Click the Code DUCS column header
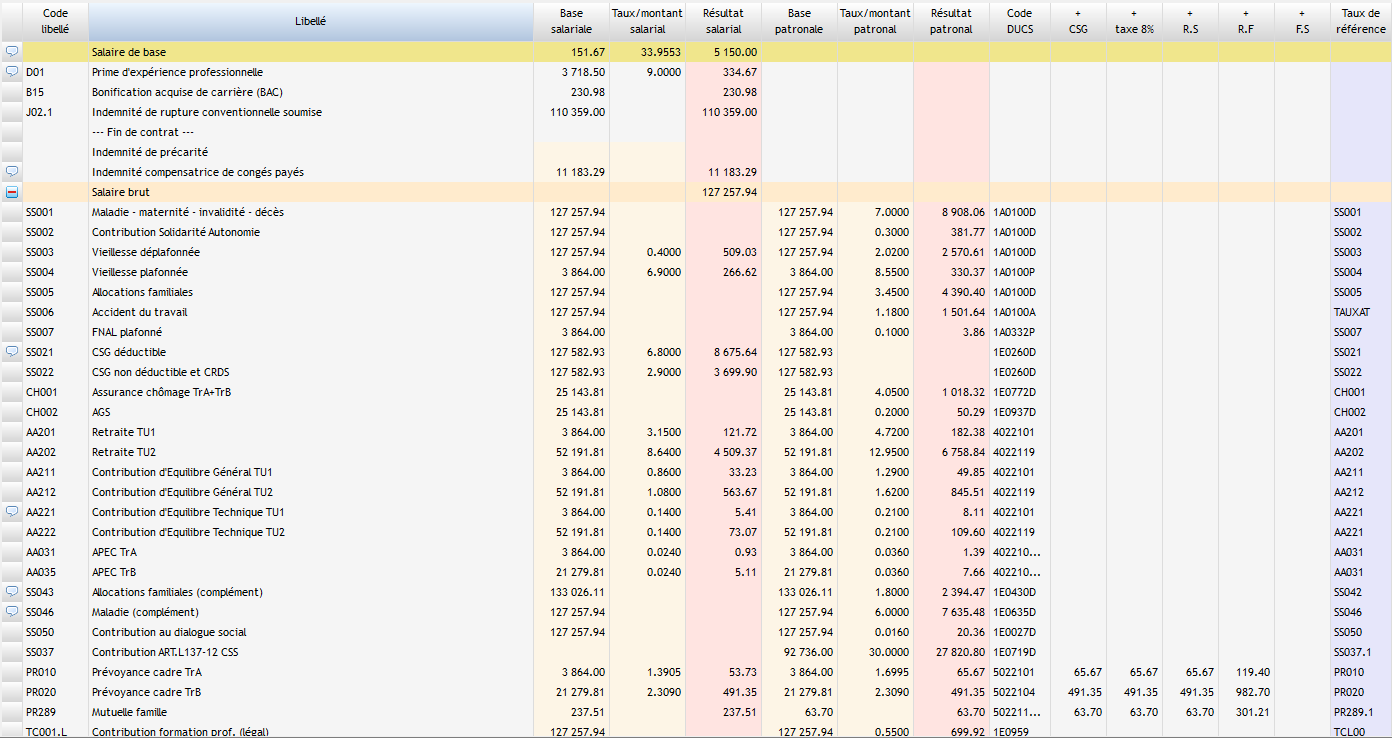Screen dimensions: 1392x738 (x=1019, y=21)
